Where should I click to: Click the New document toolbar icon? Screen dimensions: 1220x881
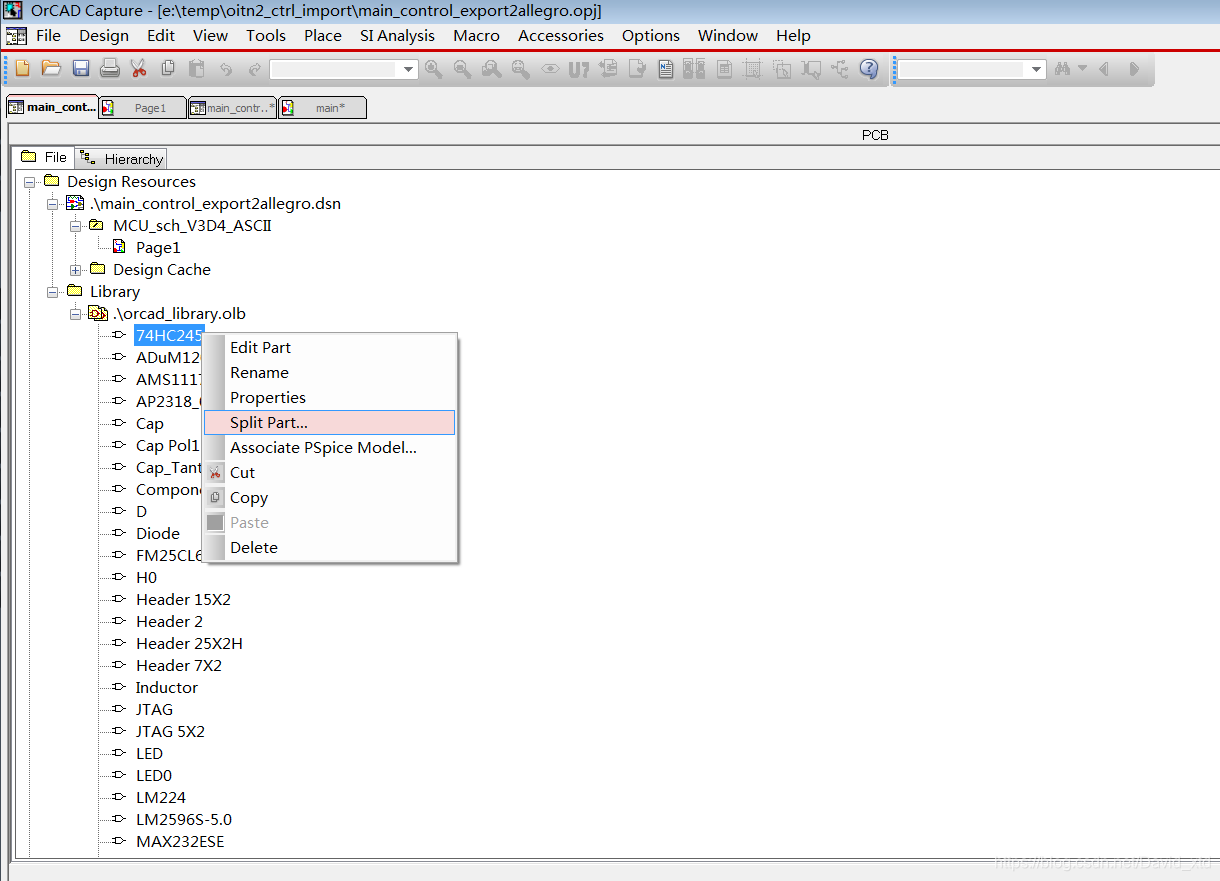click(x=22, y=69)
